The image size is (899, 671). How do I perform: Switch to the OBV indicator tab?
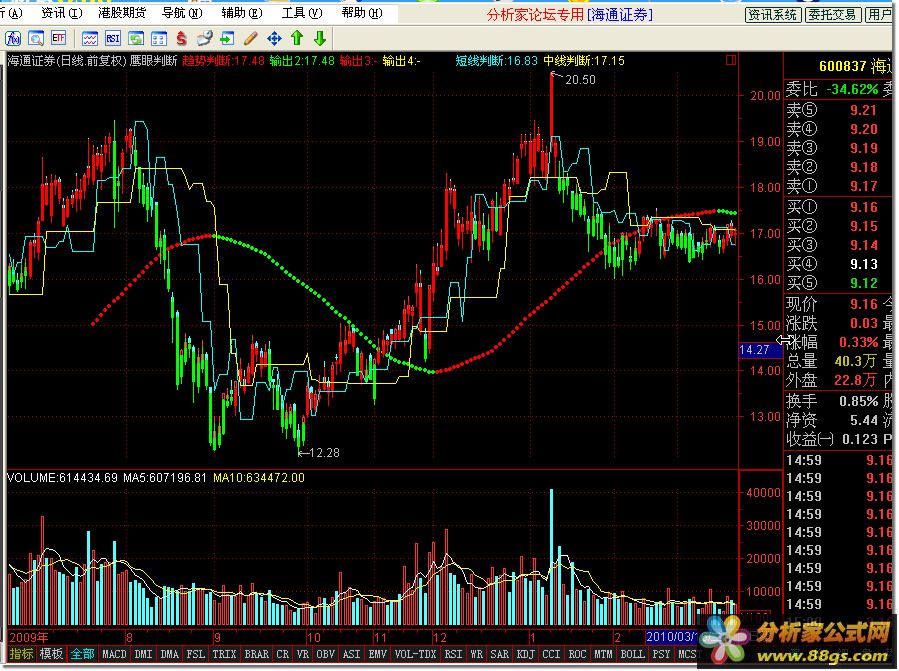click(x=326, y=654)
